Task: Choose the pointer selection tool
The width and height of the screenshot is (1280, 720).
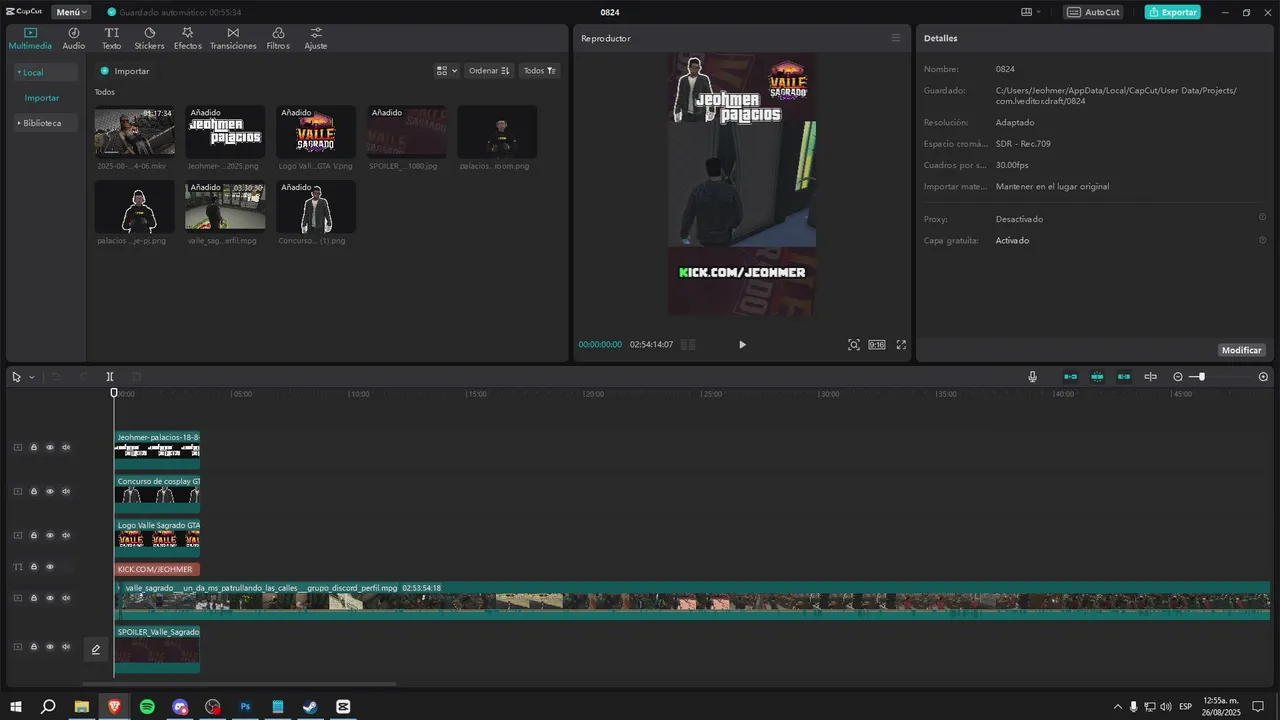Action: coord(16,377)
